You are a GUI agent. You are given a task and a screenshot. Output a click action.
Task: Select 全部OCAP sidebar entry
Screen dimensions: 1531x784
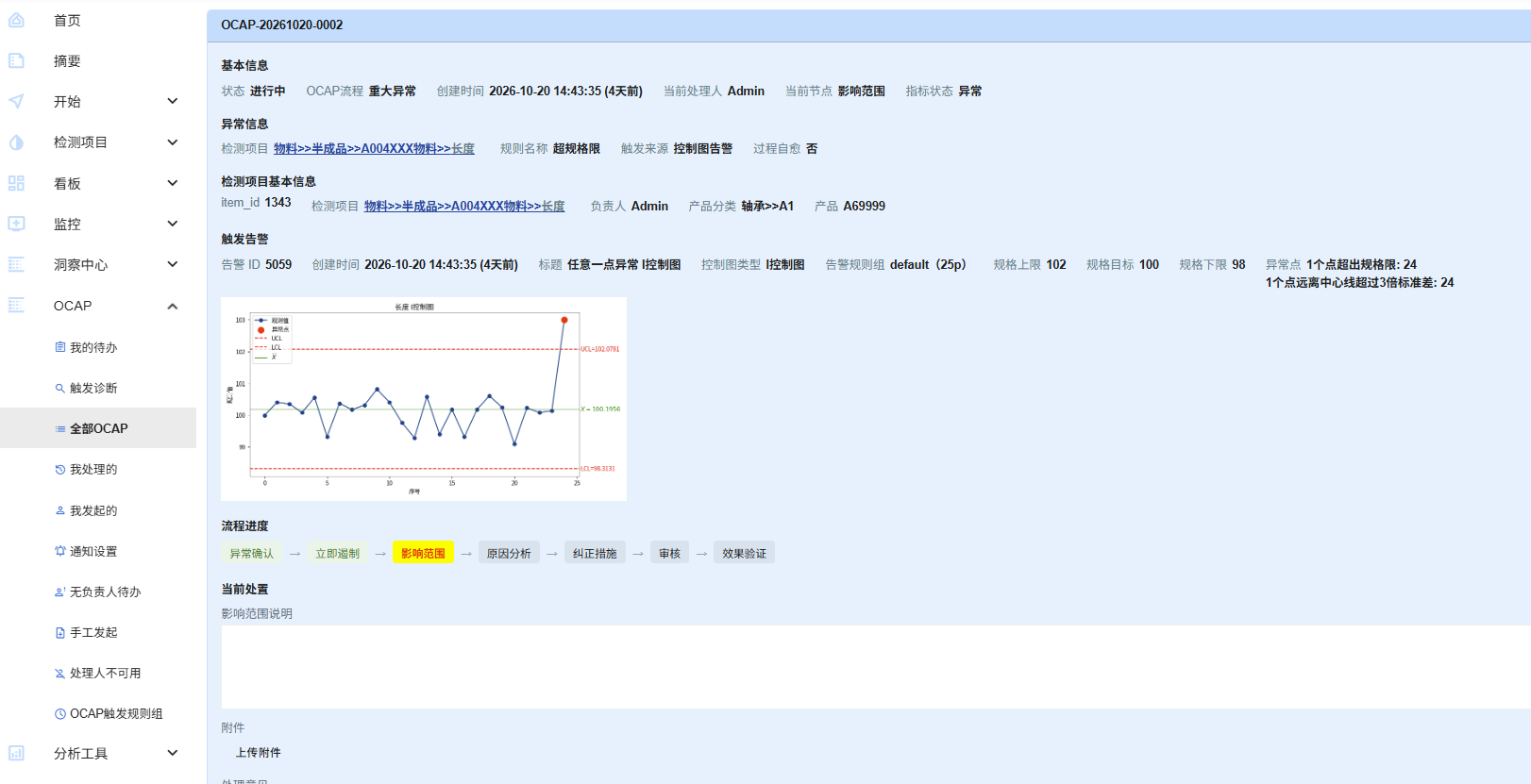coord(98,428)
